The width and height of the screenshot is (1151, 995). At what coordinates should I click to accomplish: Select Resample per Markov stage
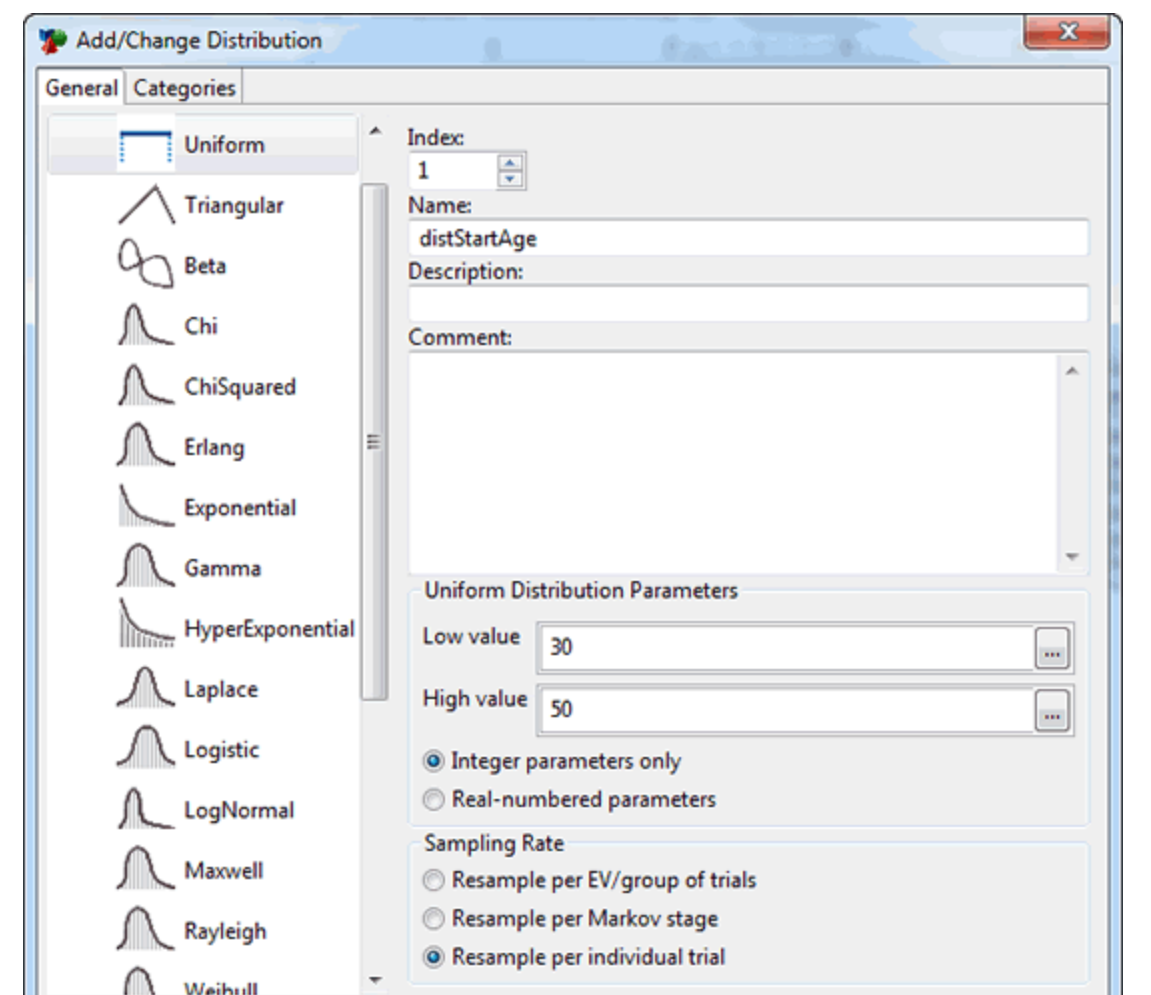(x=433, y=918)
